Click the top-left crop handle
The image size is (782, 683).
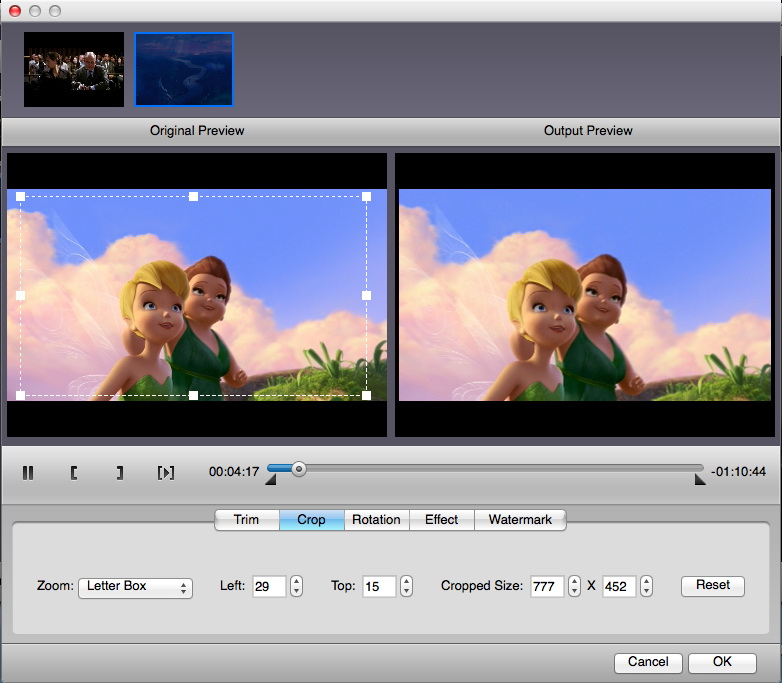[20, 197]
